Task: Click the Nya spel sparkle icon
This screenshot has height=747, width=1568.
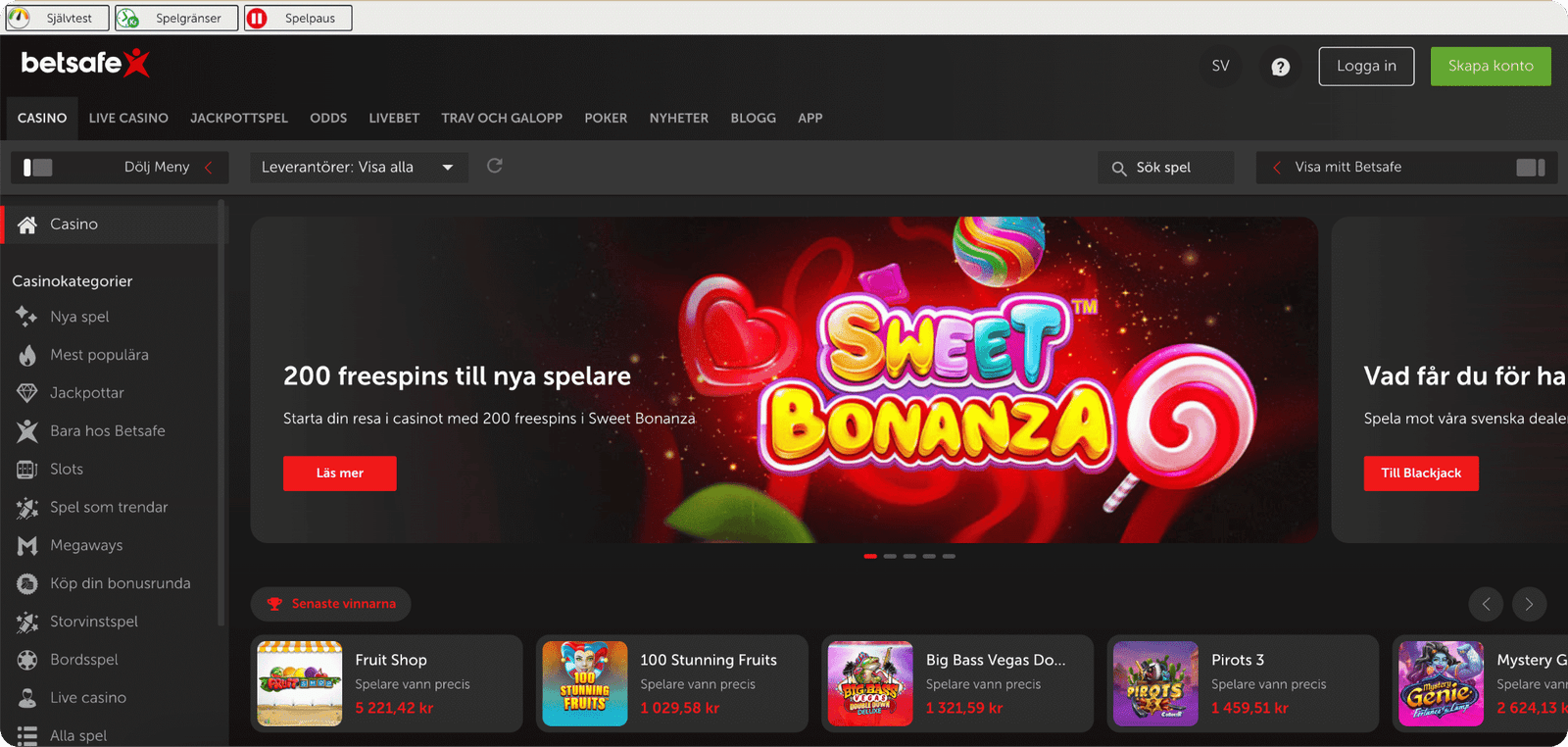Action: 26,317
